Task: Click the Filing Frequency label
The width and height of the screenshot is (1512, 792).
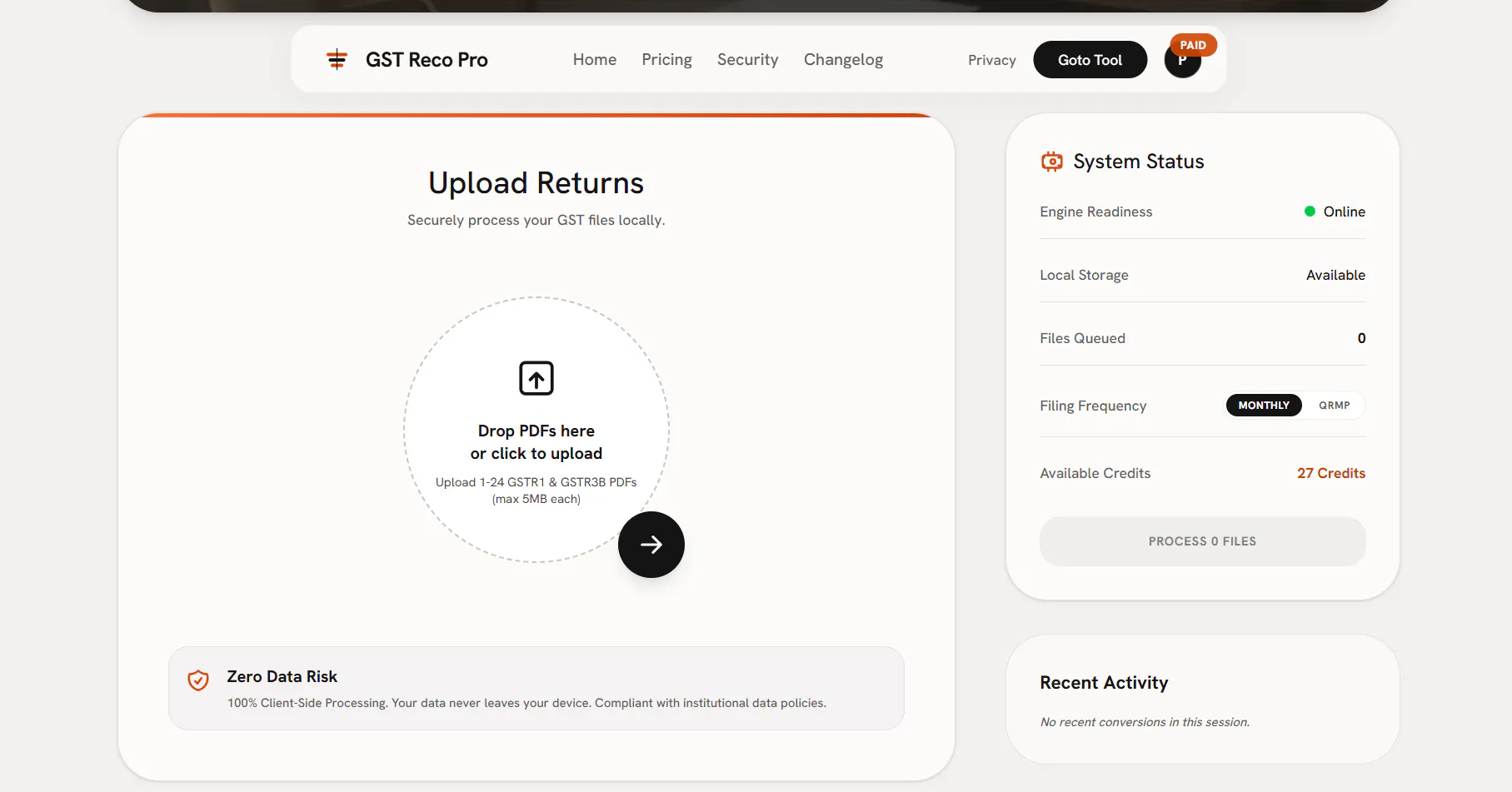Action: click(x=1093, y=406)
